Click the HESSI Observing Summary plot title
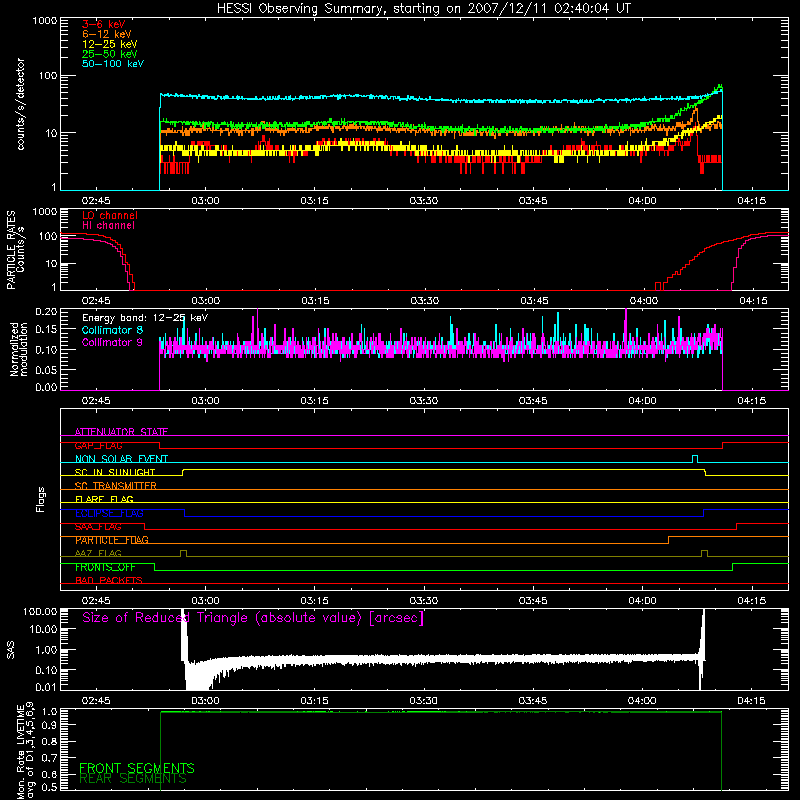 (424, 9)
